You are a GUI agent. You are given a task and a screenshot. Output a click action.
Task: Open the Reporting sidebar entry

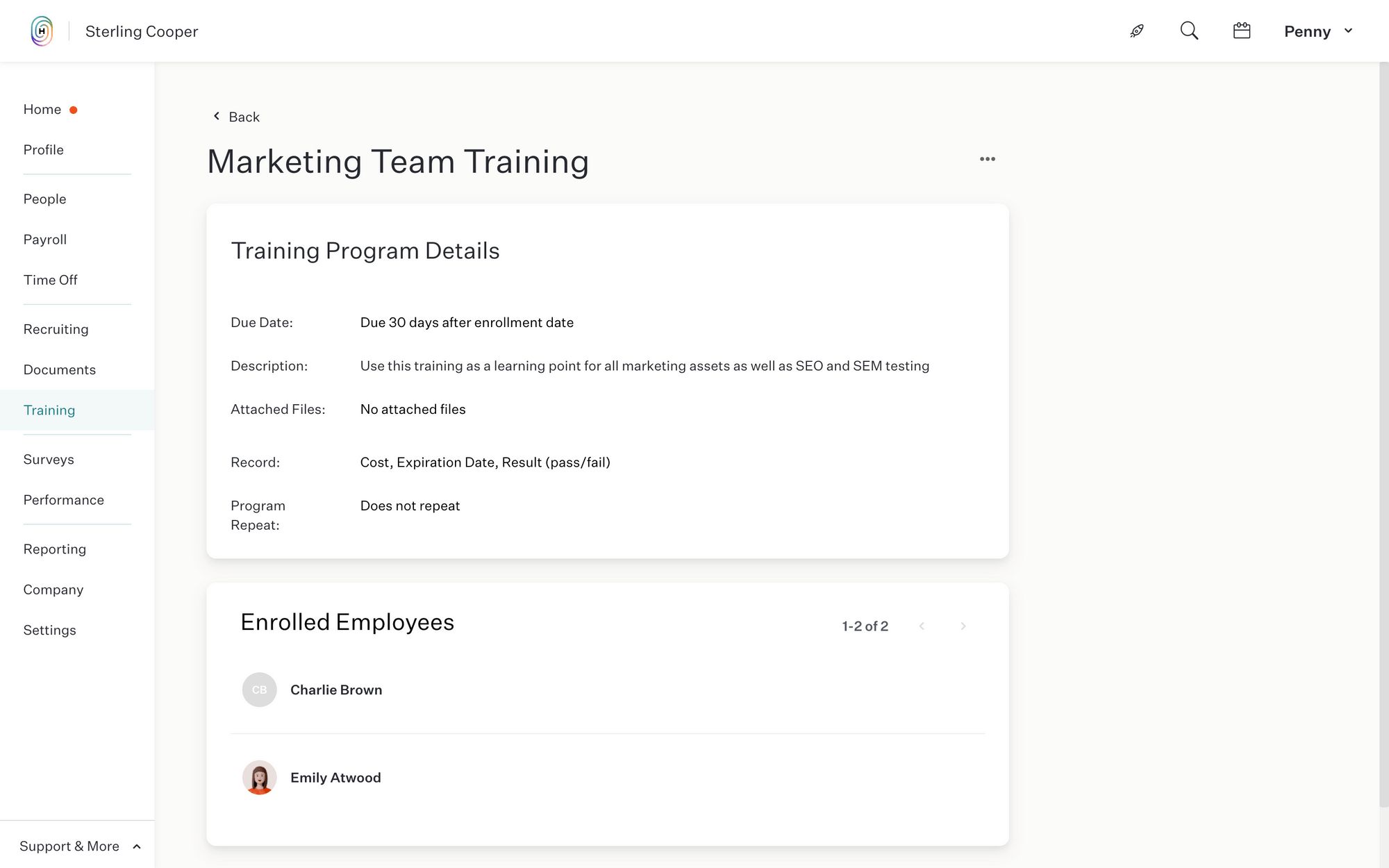coord(54,549)
